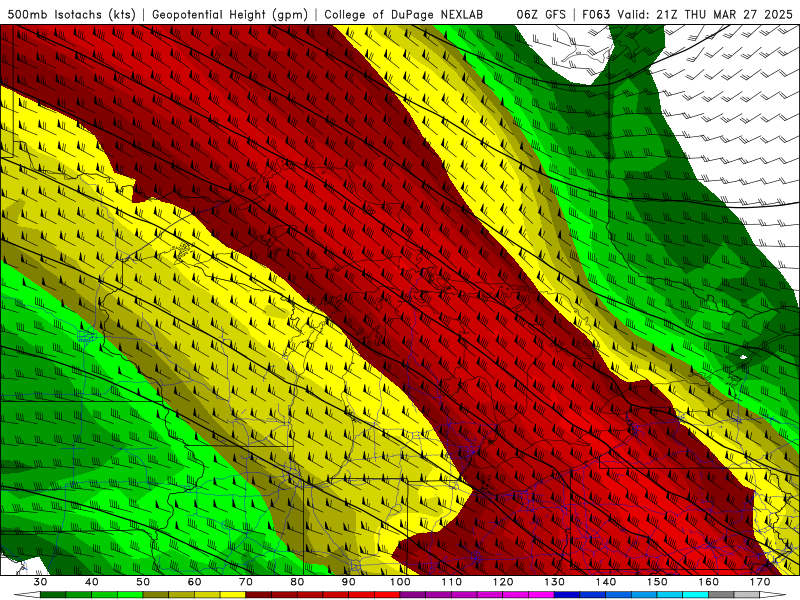This screenshot has height=600, width=800.
Task: Click the '100' label on the color scale
Action: click(x=400, y=582)
